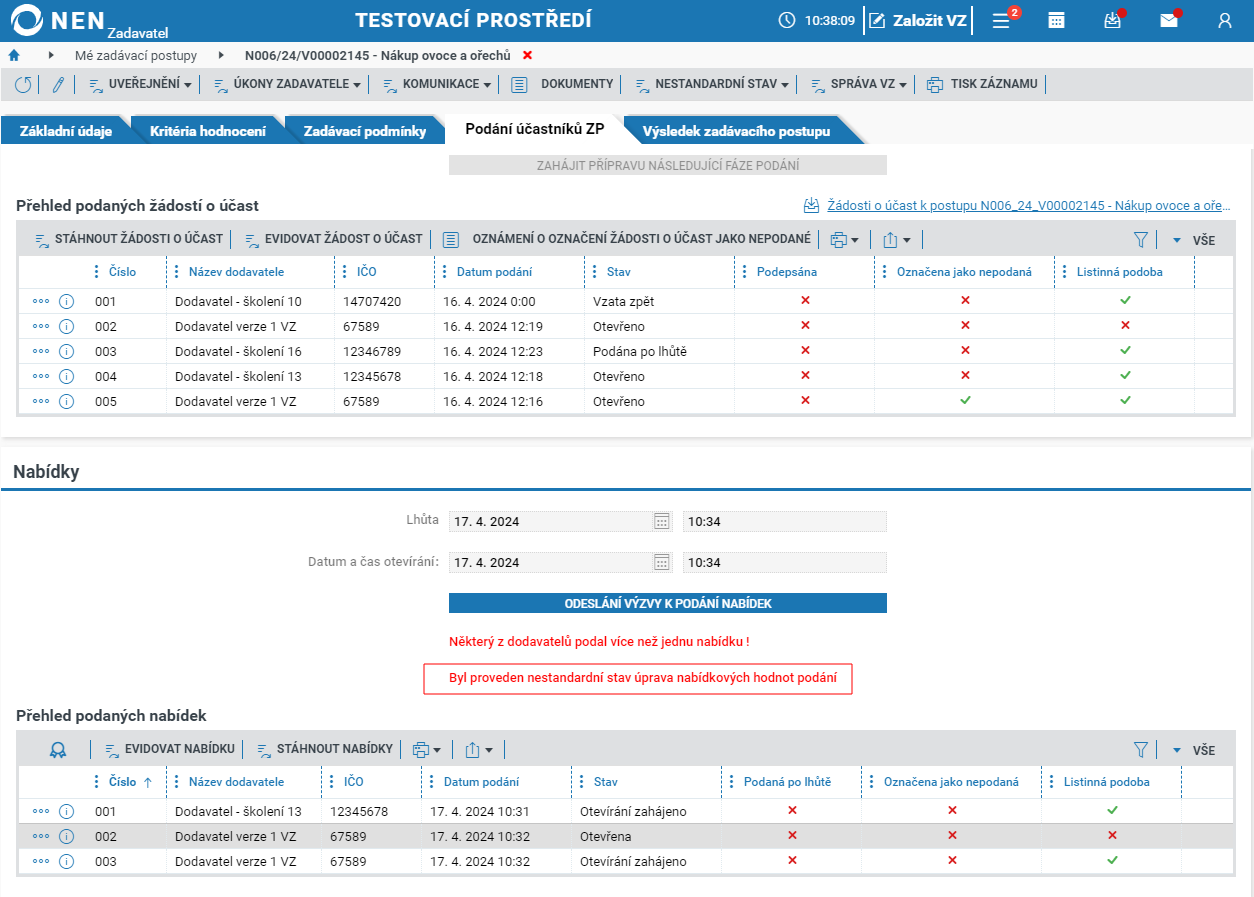Click the pencil edit icon

58,85
